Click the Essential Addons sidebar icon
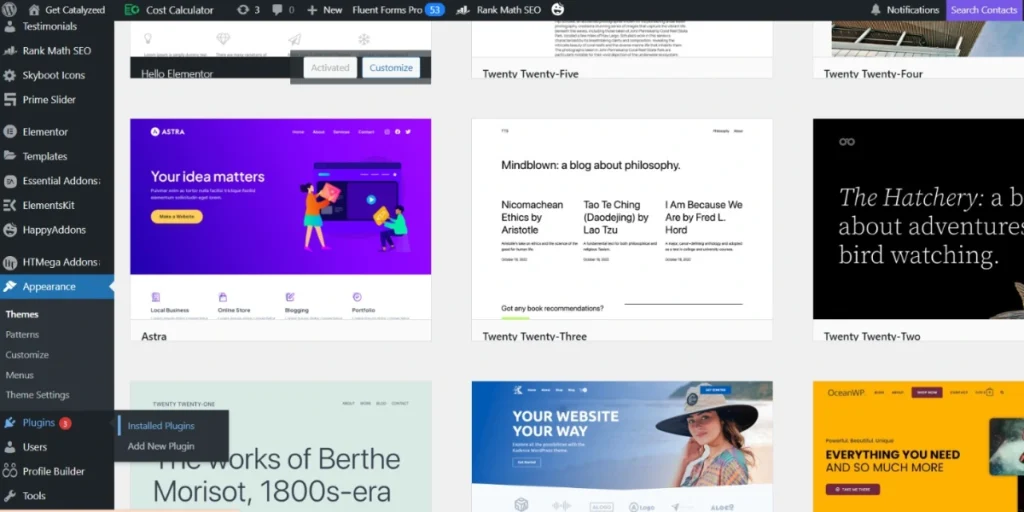Viewport: 1024px width, 512px height. 9,181
